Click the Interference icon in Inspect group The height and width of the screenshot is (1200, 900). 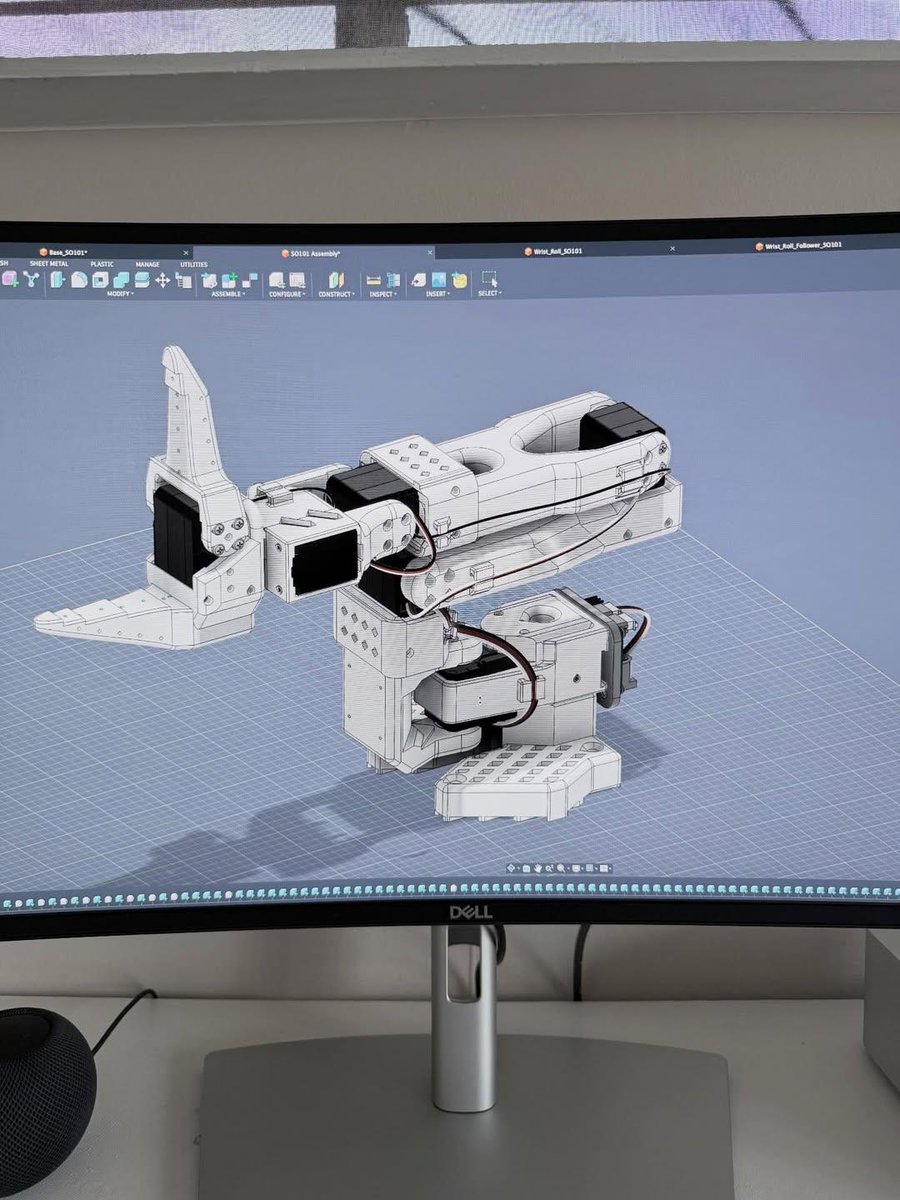393,280
